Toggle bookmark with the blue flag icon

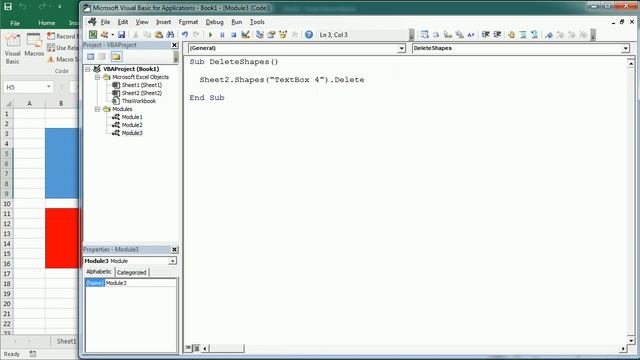click(549, 35)
